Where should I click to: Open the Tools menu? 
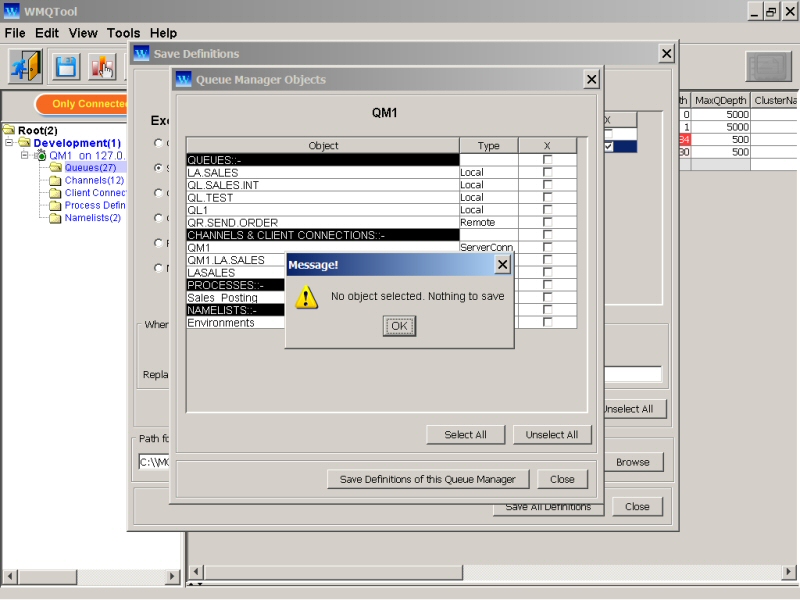tap(123, 33)
